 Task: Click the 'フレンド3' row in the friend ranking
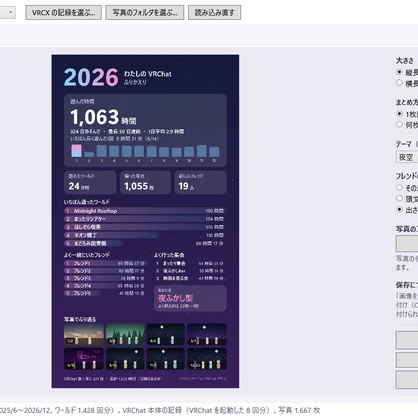click(105, 278)
